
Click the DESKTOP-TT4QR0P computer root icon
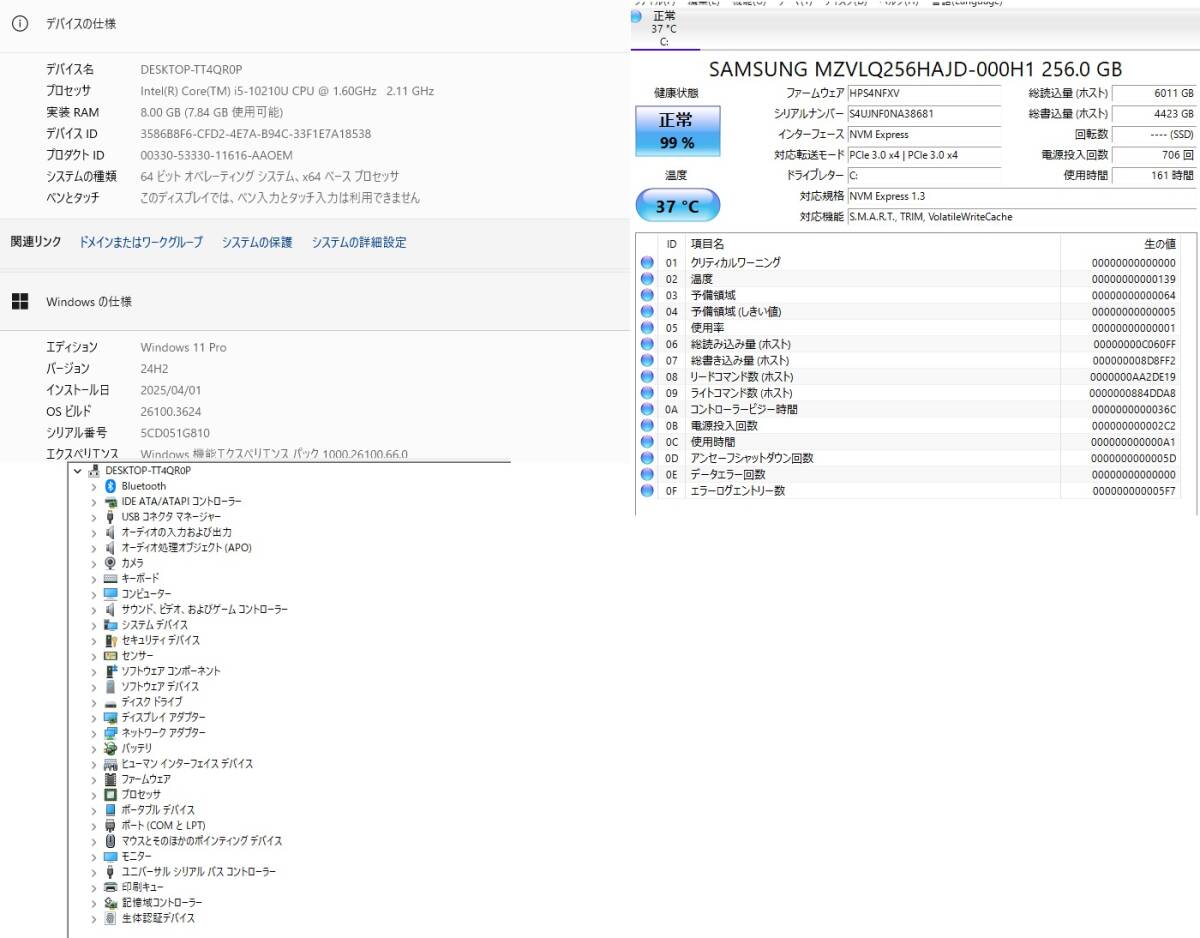point(94,470)
